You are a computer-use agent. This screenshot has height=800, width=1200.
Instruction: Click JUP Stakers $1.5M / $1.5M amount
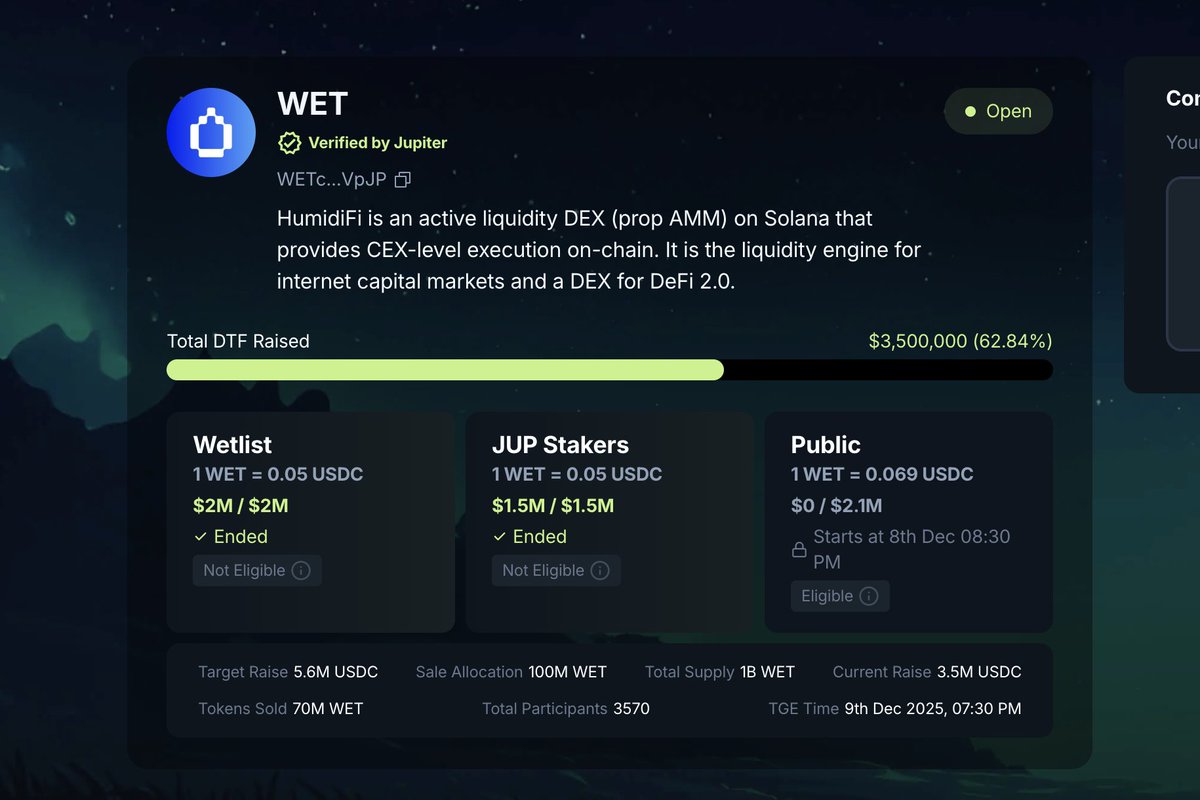(x=553, y=506)
